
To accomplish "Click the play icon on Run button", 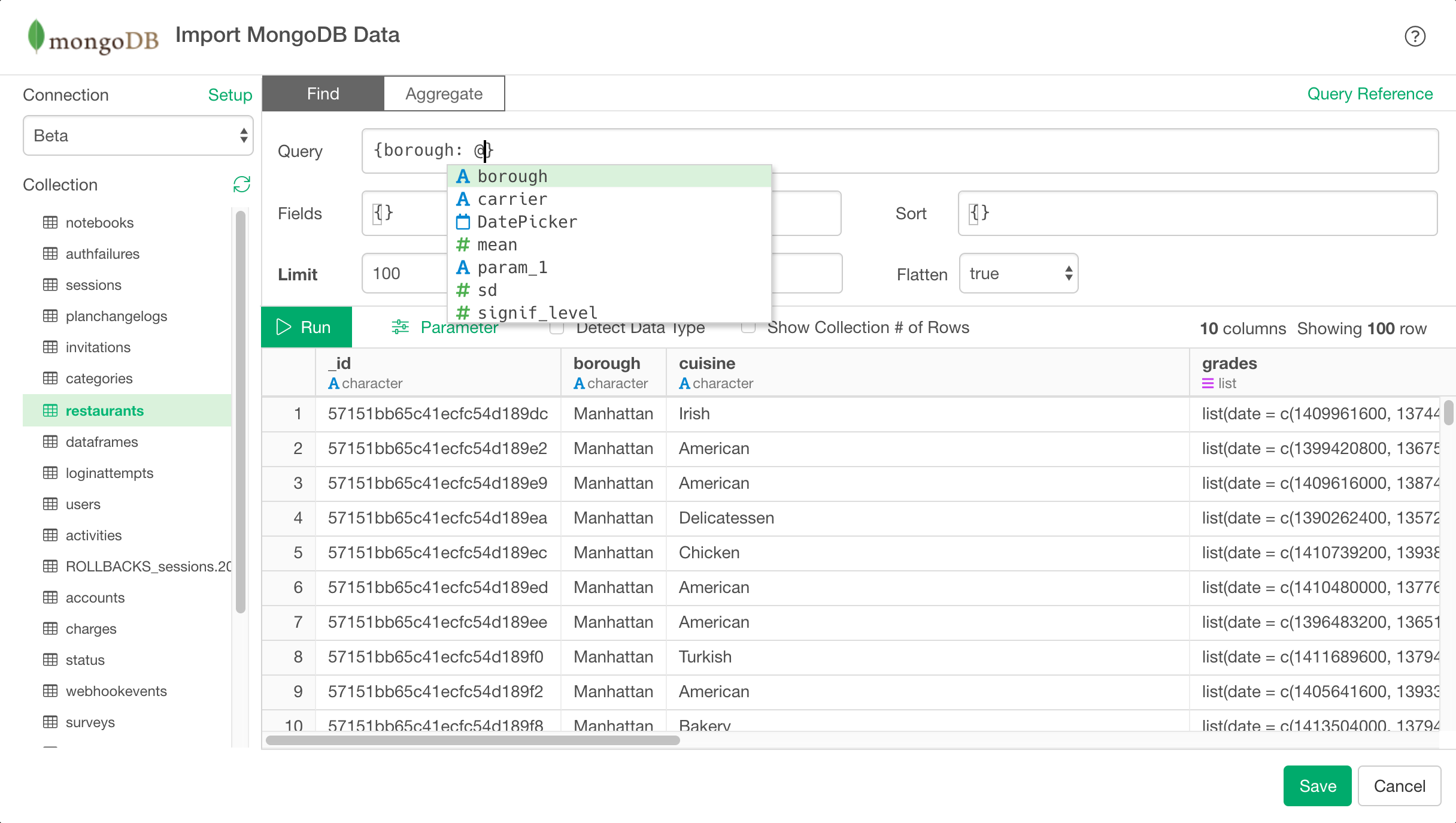I will pyautogui.click(x=283, y=327).
